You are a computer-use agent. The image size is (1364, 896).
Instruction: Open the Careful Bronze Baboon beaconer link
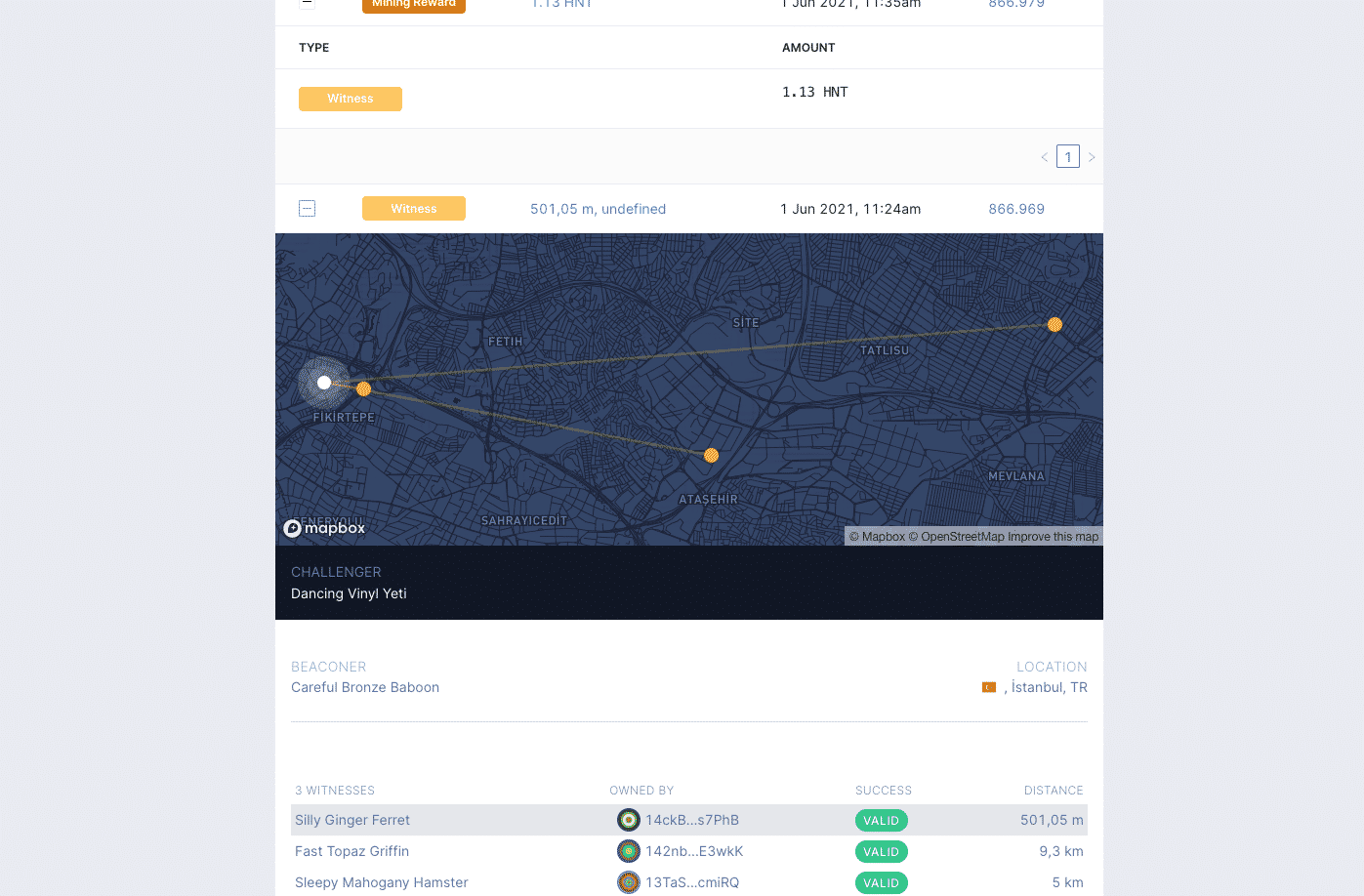point(365,688)
